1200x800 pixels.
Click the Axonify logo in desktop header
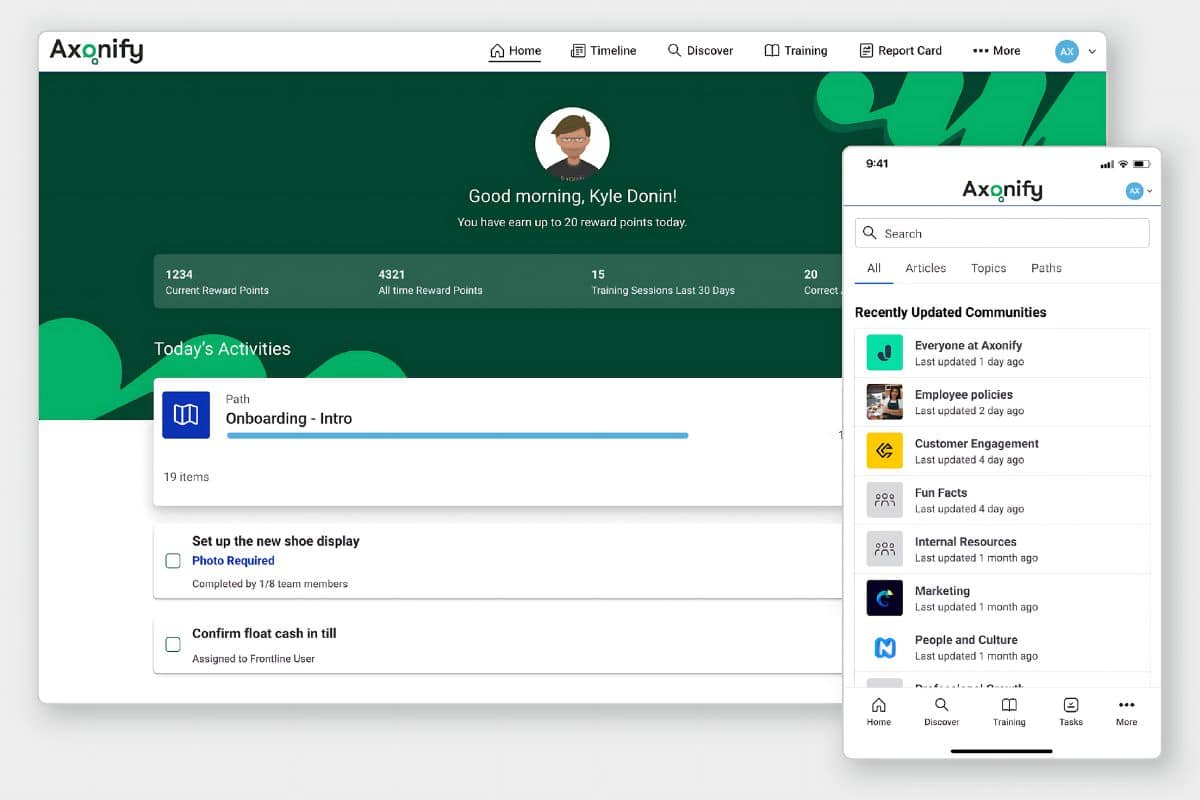(x=96, y=50)
